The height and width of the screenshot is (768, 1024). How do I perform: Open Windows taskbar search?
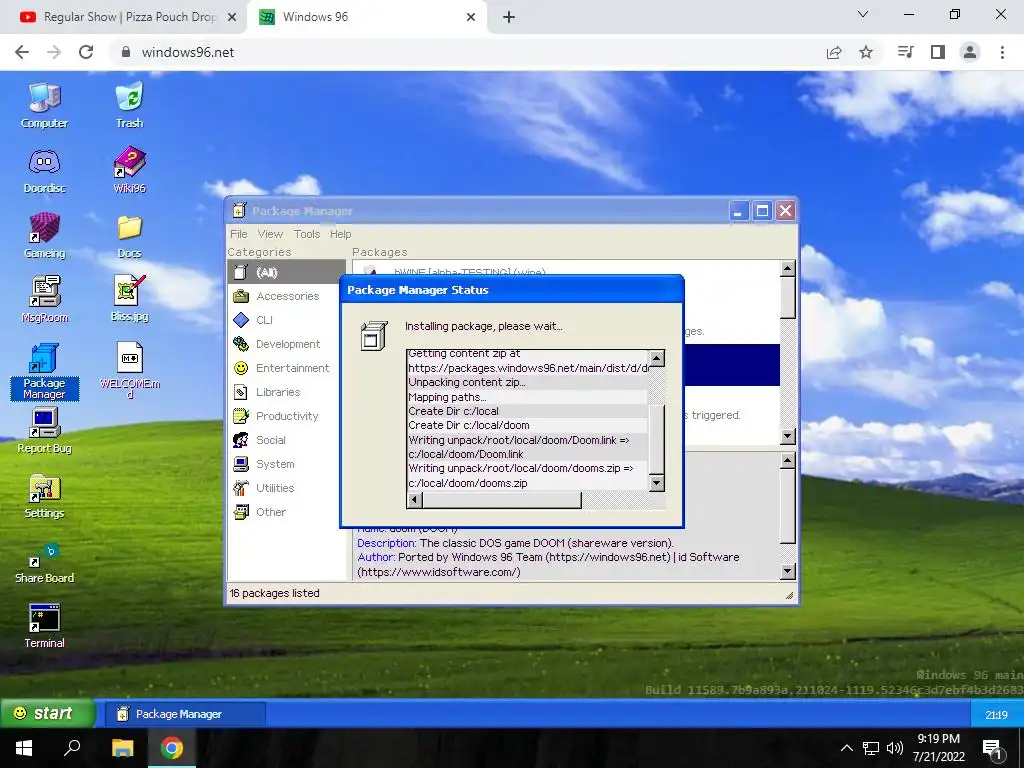[72, 748]
